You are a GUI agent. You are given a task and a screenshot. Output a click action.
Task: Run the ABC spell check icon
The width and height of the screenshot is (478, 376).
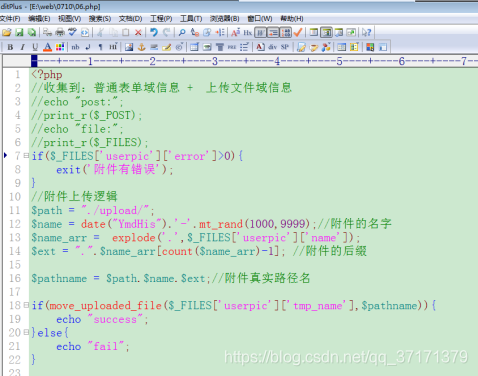point(72,32)
